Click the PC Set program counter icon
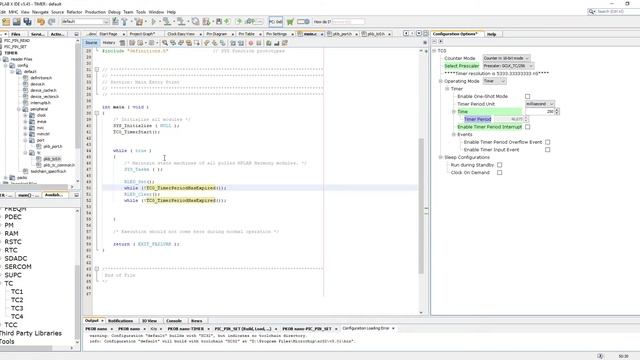 point(276,22)
